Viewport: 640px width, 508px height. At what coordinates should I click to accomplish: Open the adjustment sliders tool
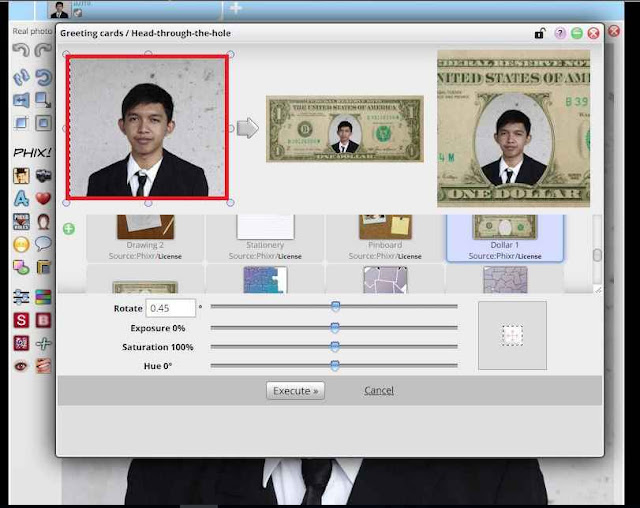(21, 297)
